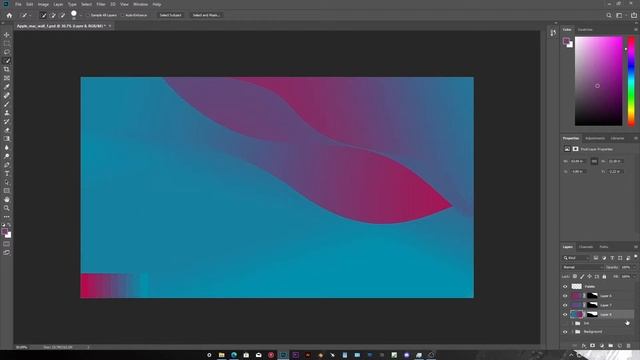This screenshot has height=360, width=640.
Task: Select the Hand tool
Action: click(x=7, y=200)
